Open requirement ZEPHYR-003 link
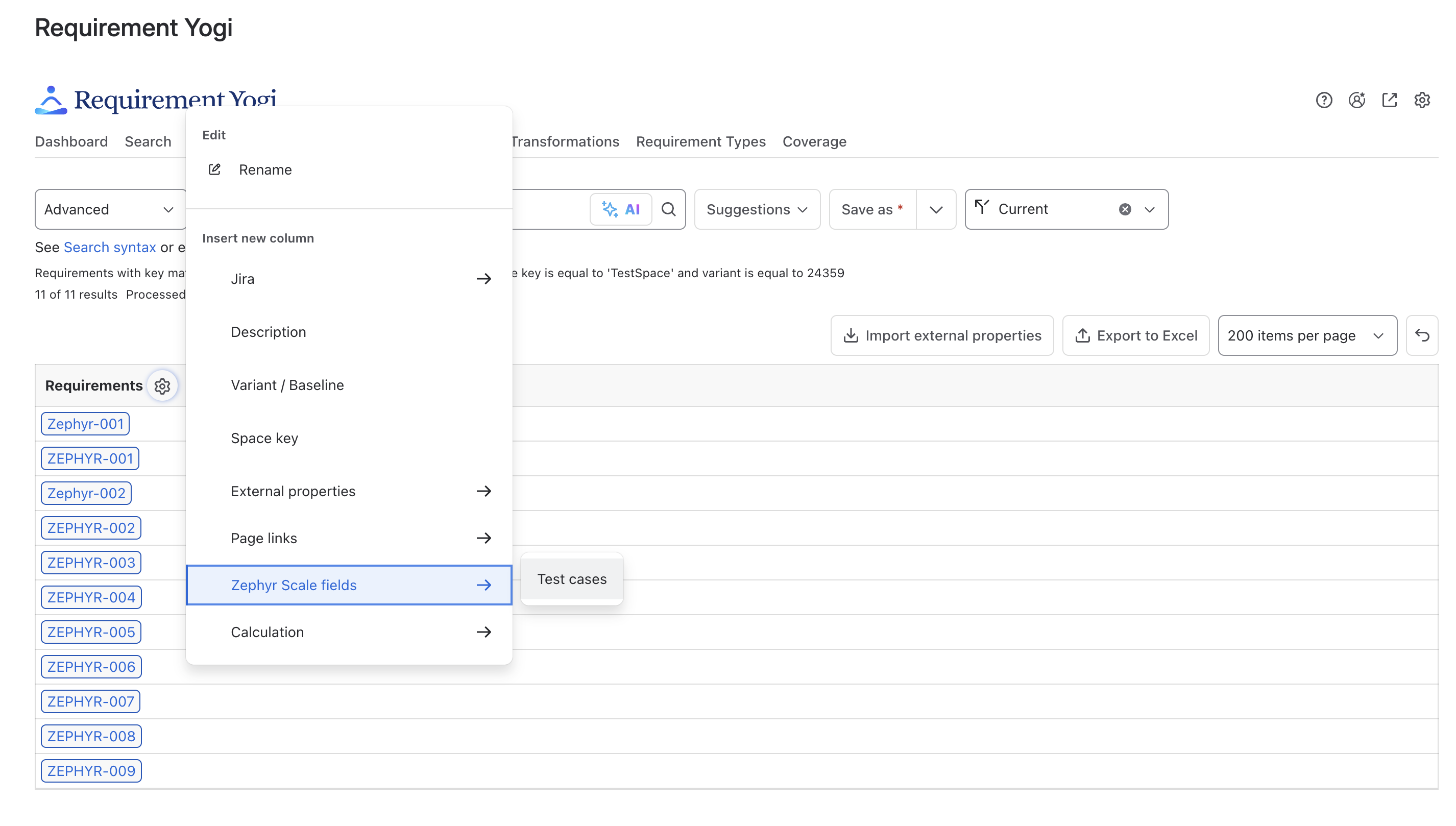The width and height of the screenshot is (1456, 826). pos(91,563)
